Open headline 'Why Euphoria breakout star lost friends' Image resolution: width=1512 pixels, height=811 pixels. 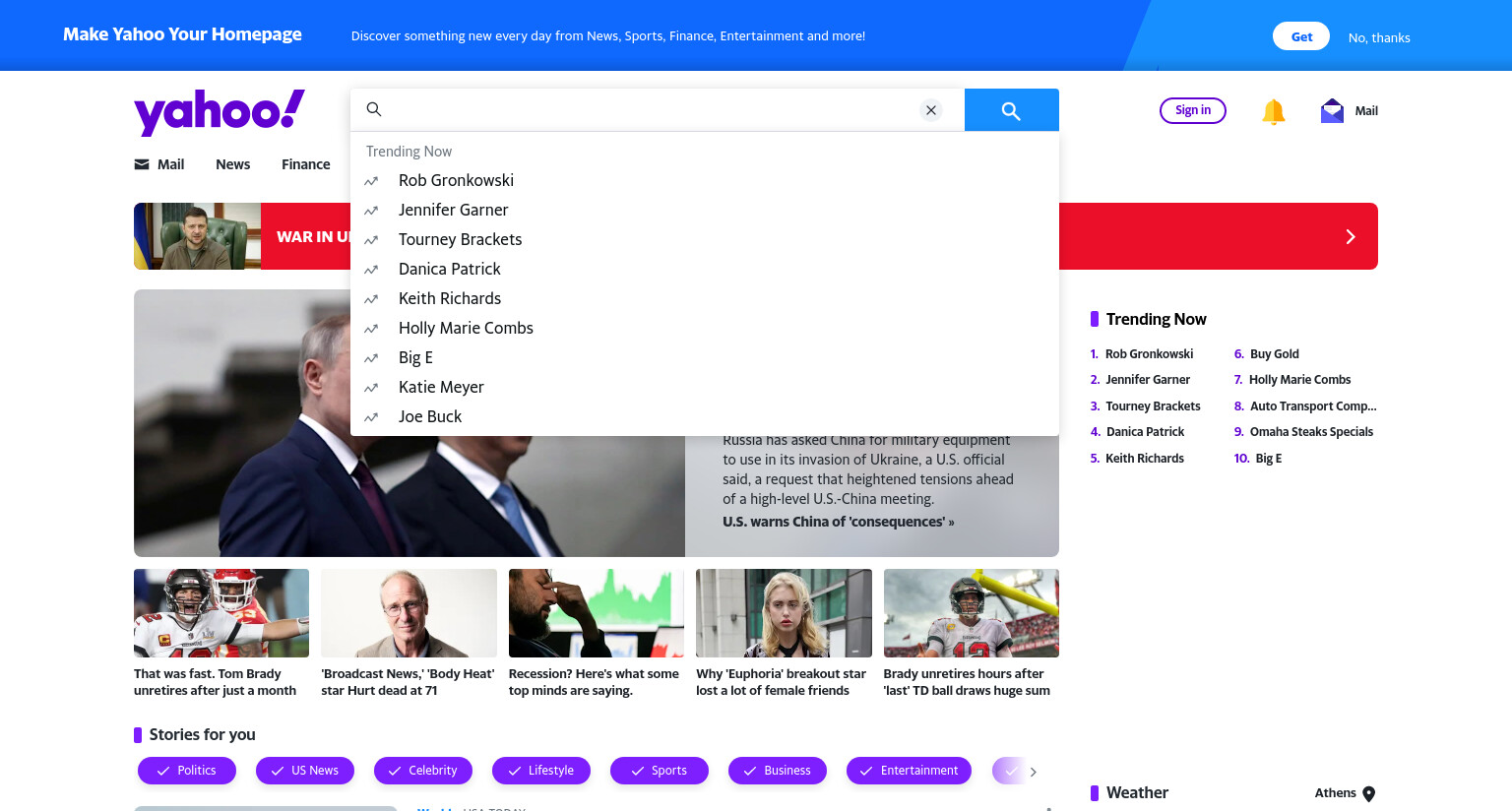pos(782,682)
